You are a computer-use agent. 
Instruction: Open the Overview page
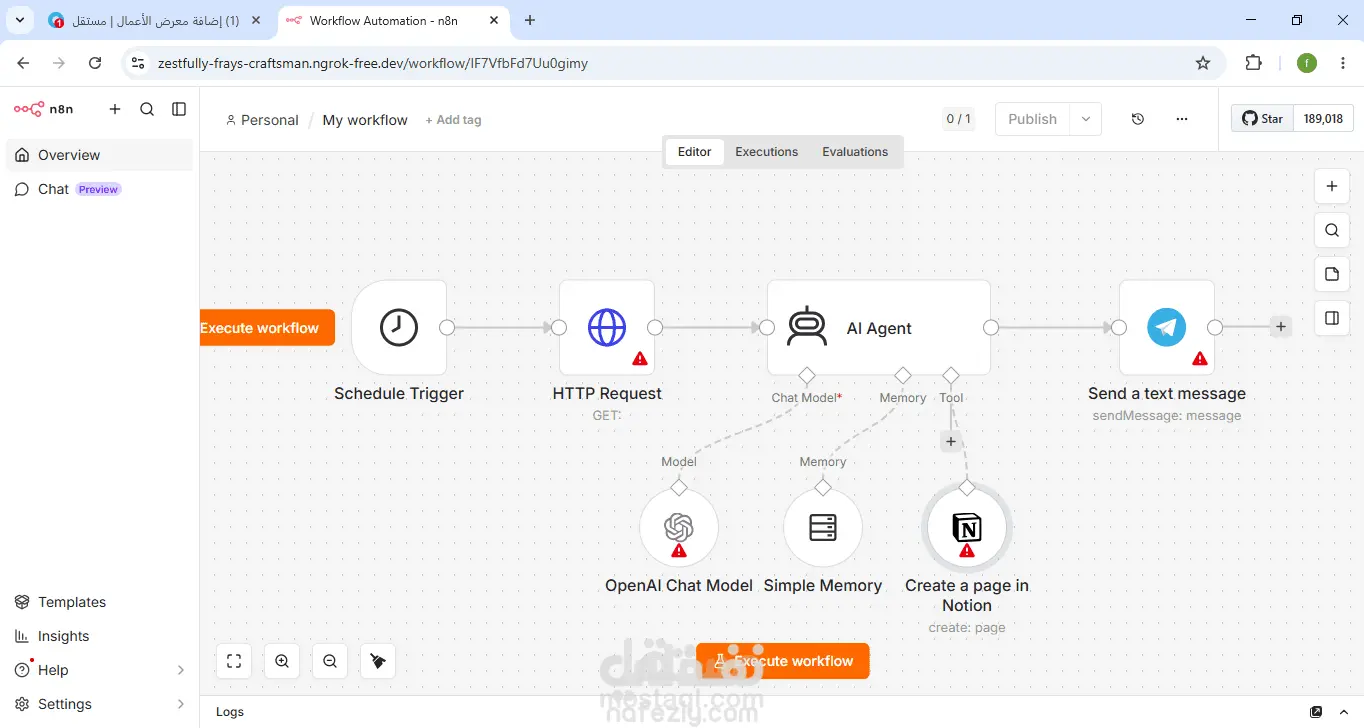[x=99, y=155]
